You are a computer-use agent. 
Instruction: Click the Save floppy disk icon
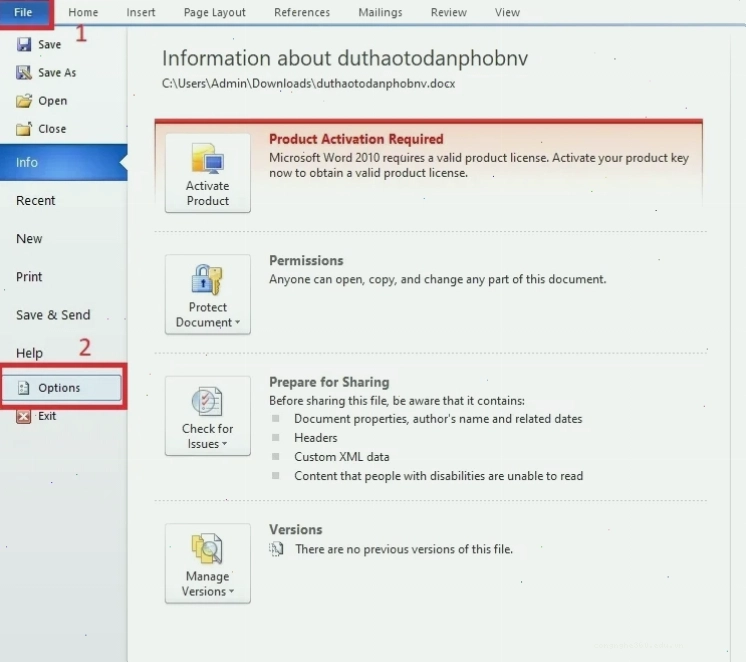[x=23, y=44]
